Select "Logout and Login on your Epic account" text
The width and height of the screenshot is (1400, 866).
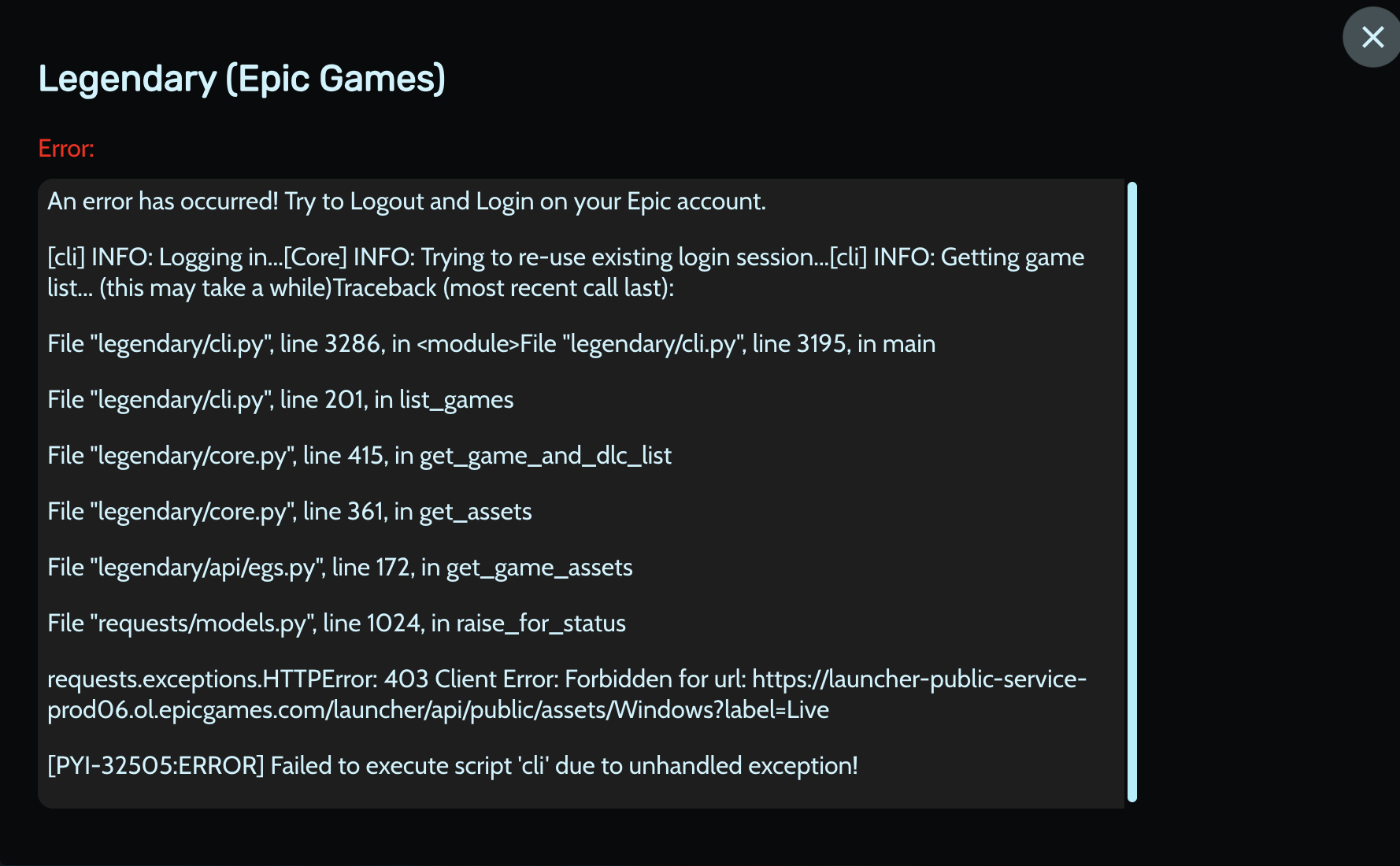tap(557, 202)
